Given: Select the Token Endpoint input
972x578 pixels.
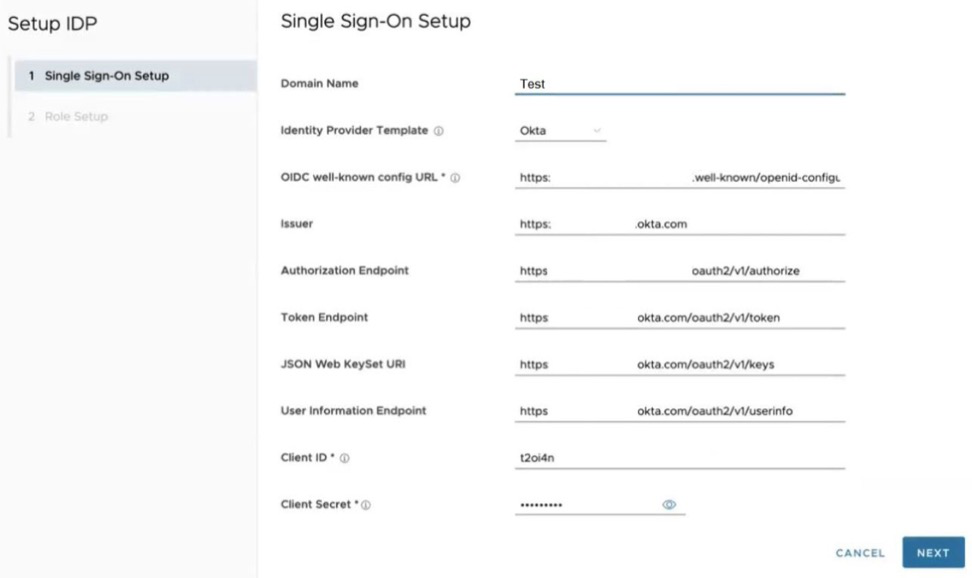Looking at the screenshot, I should [x=680, y=318].
